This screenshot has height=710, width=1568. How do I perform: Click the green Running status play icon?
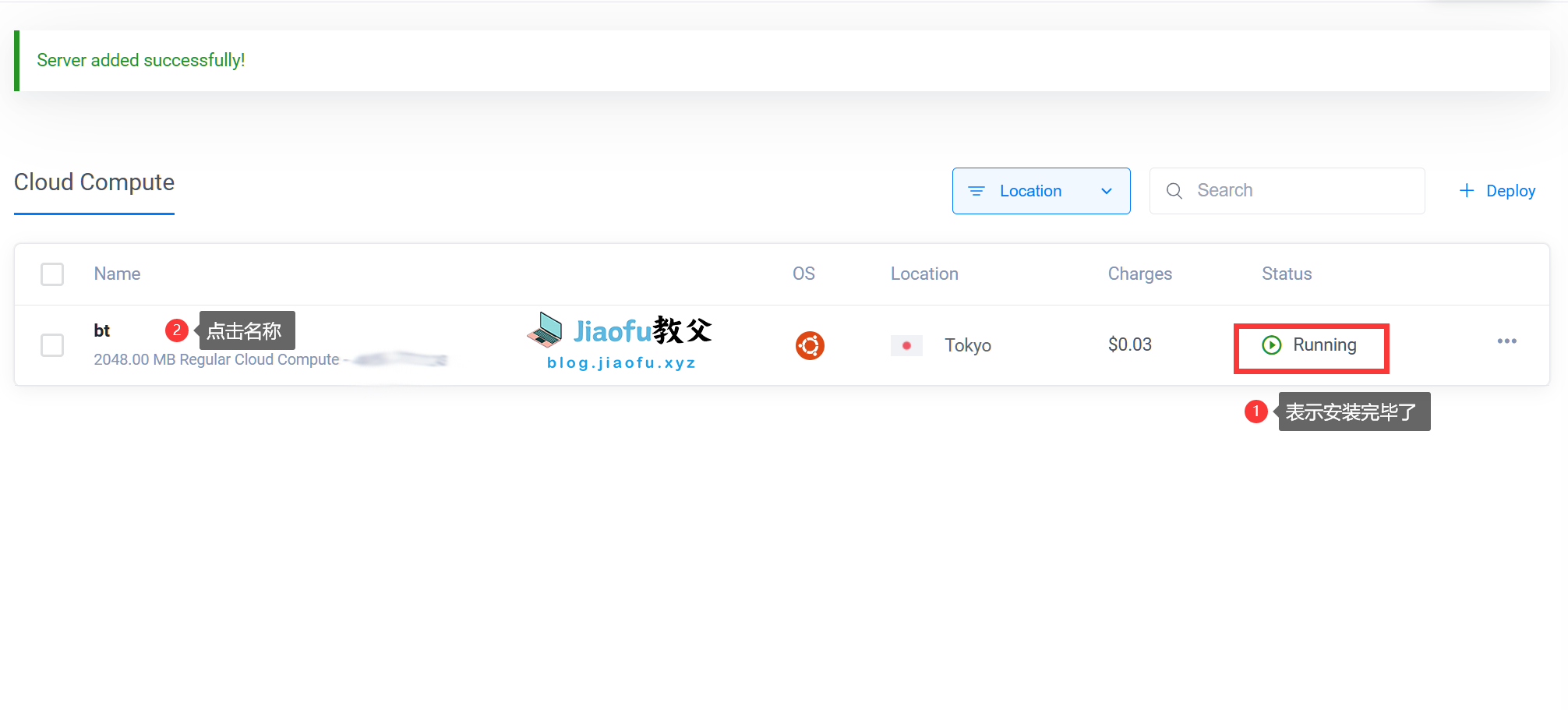click(1271, 345)
